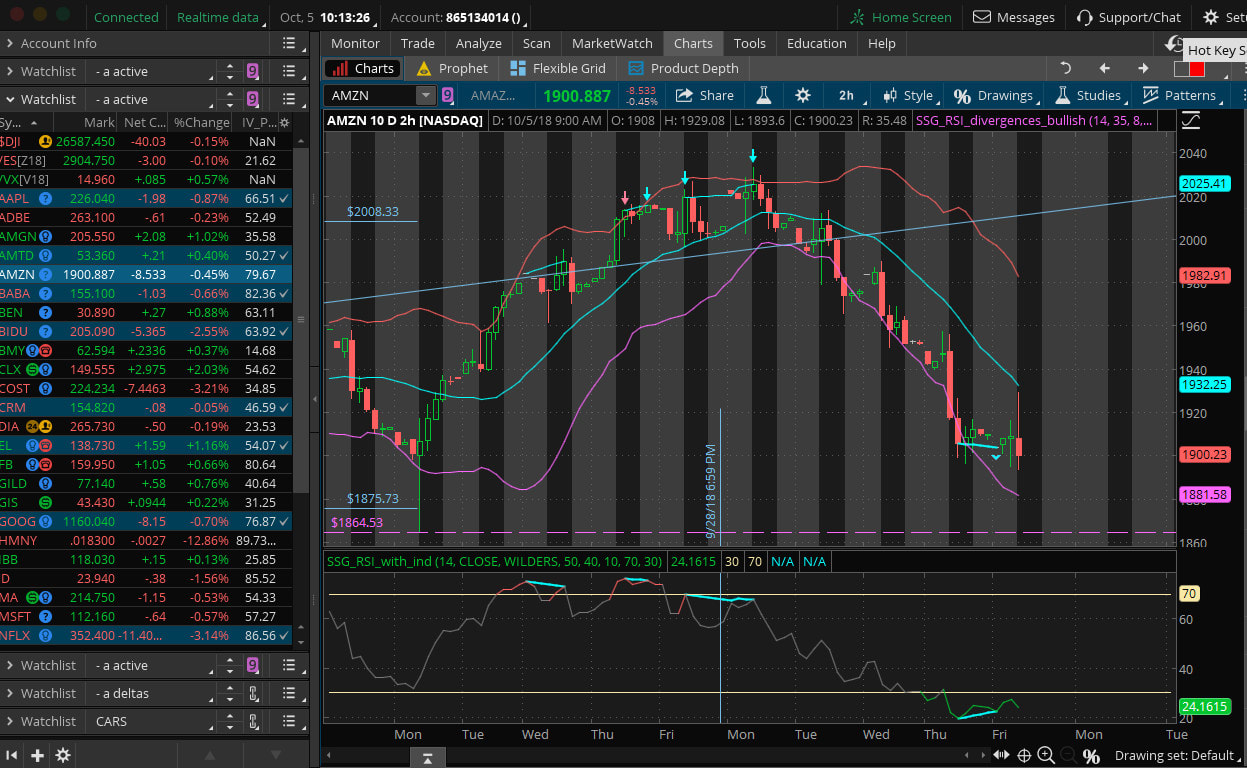Open the Share chart button
Viewport: 1247px width, 768px height.
click(x=705, y=95)
